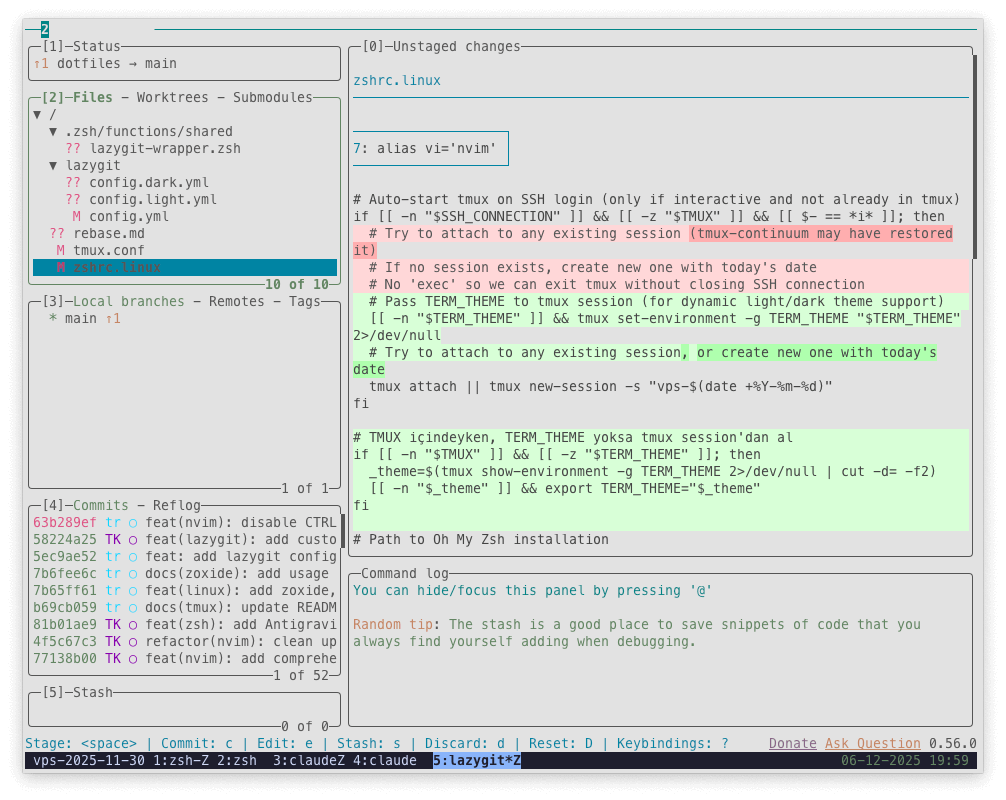The image size is (1006, 800).
Task: Select the highlighted zshrc.linux file
Action: coord(185,268)
